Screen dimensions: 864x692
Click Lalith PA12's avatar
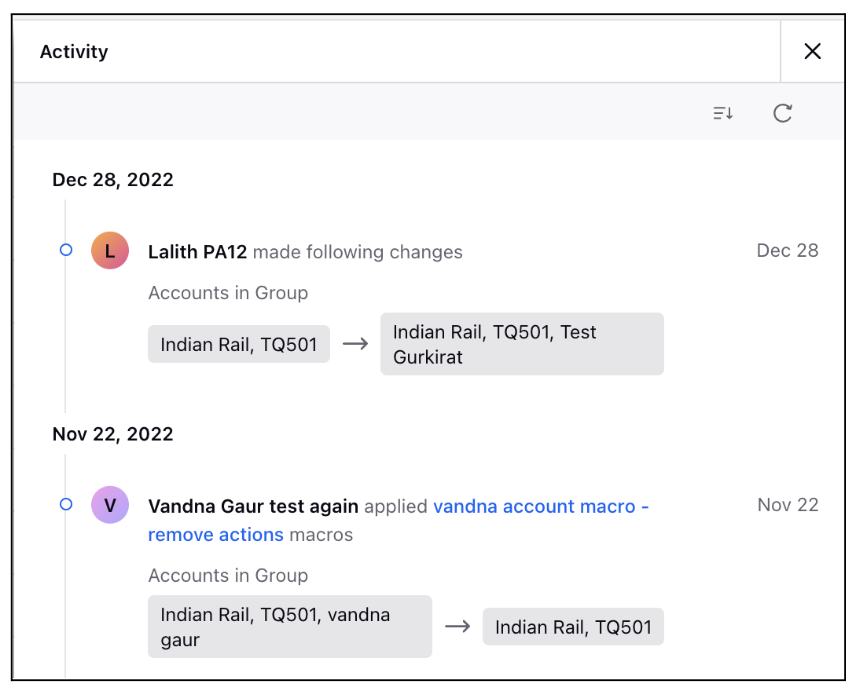(110, 251)
